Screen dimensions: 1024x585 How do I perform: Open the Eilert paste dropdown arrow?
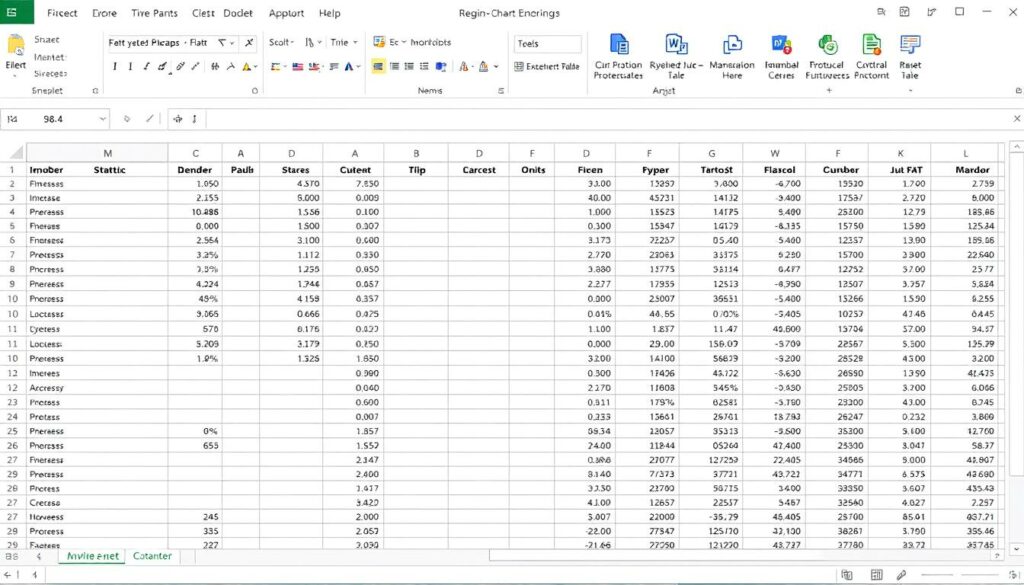tap(16, 75)
